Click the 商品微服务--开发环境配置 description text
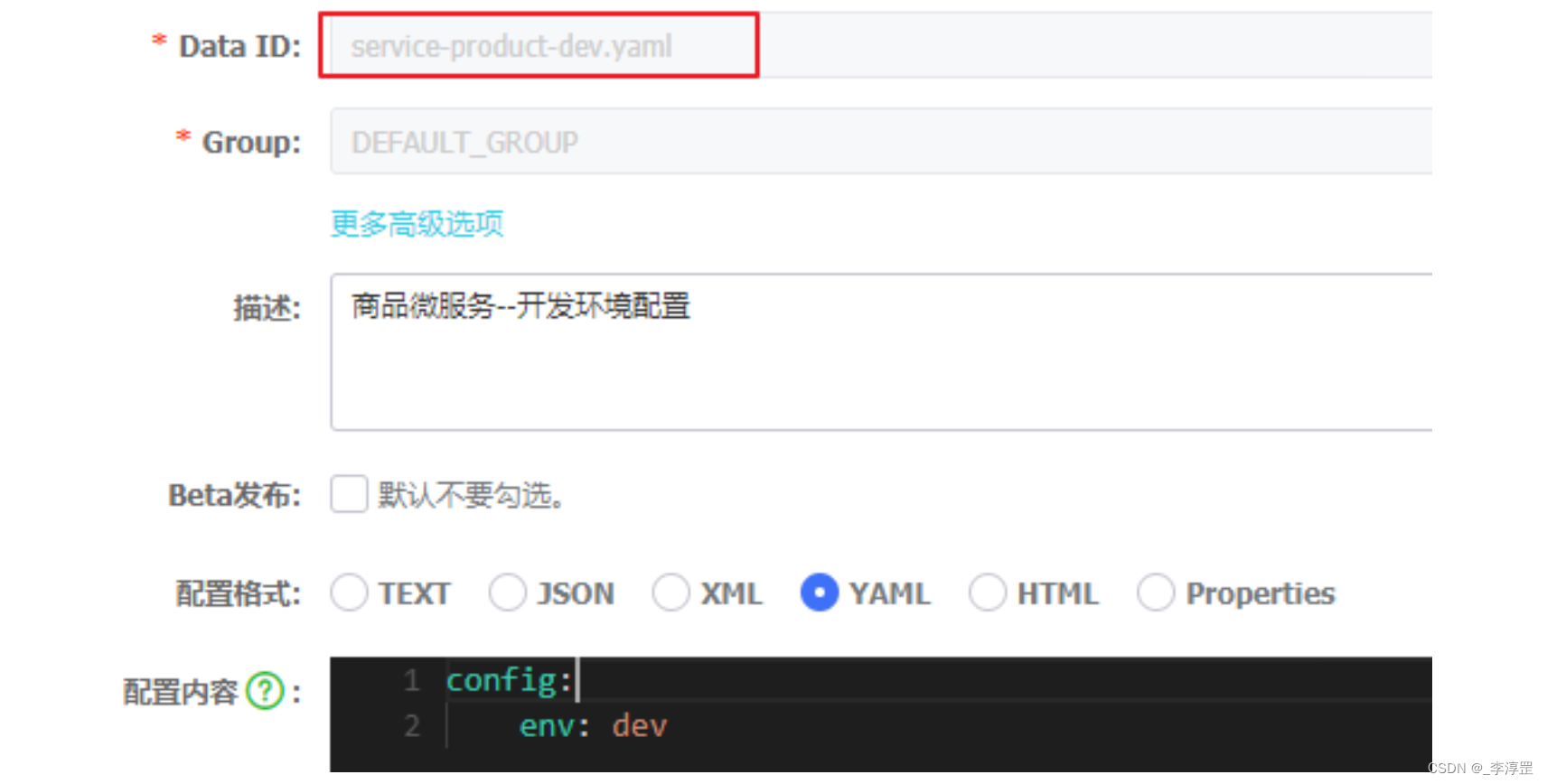 click(520, 306)
